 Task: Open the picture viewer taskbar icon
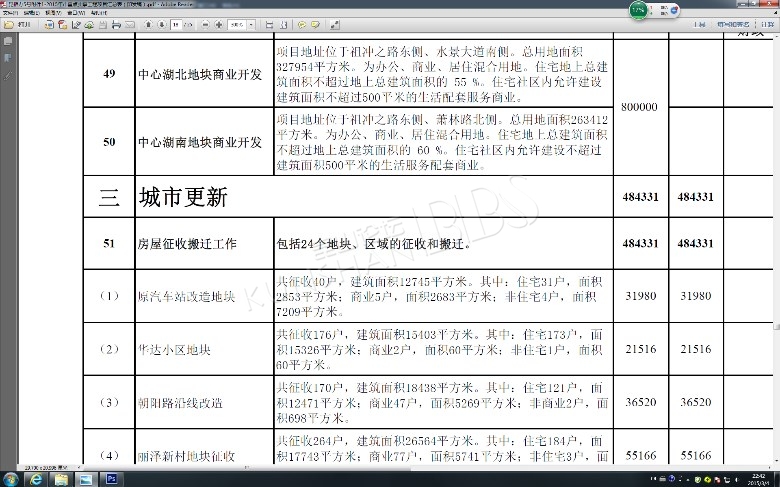tap(86, 480)
